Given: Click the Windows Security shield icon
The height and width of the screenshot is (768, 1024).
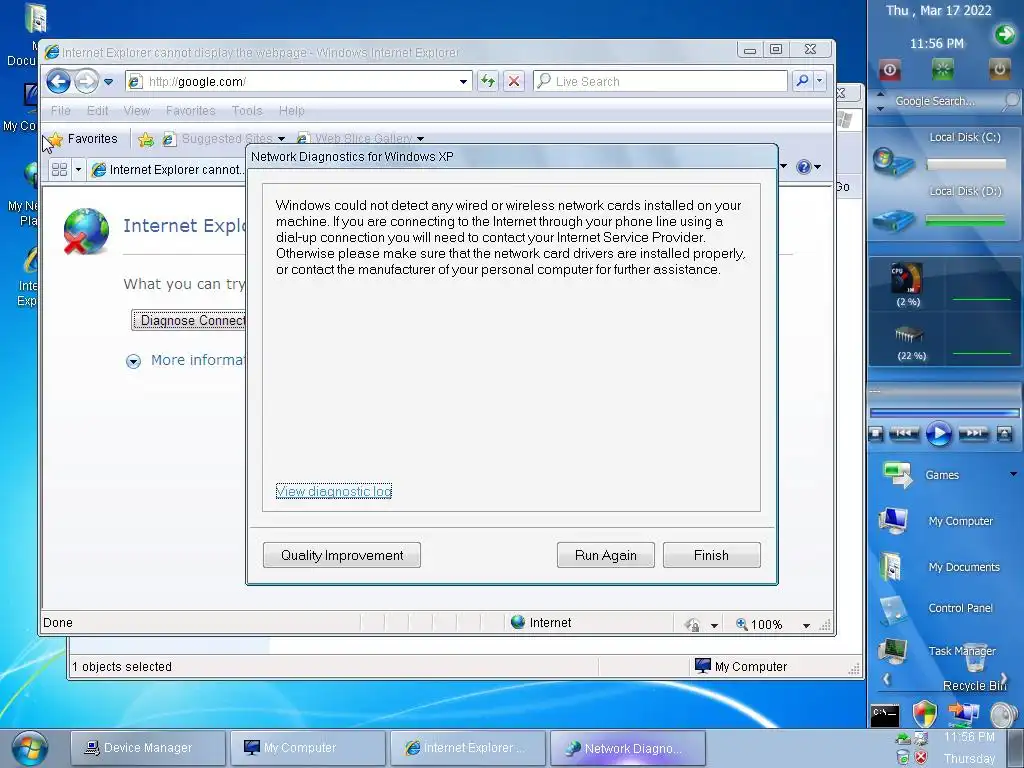Looking at the screenshot, I should click(x=925, y=714).
